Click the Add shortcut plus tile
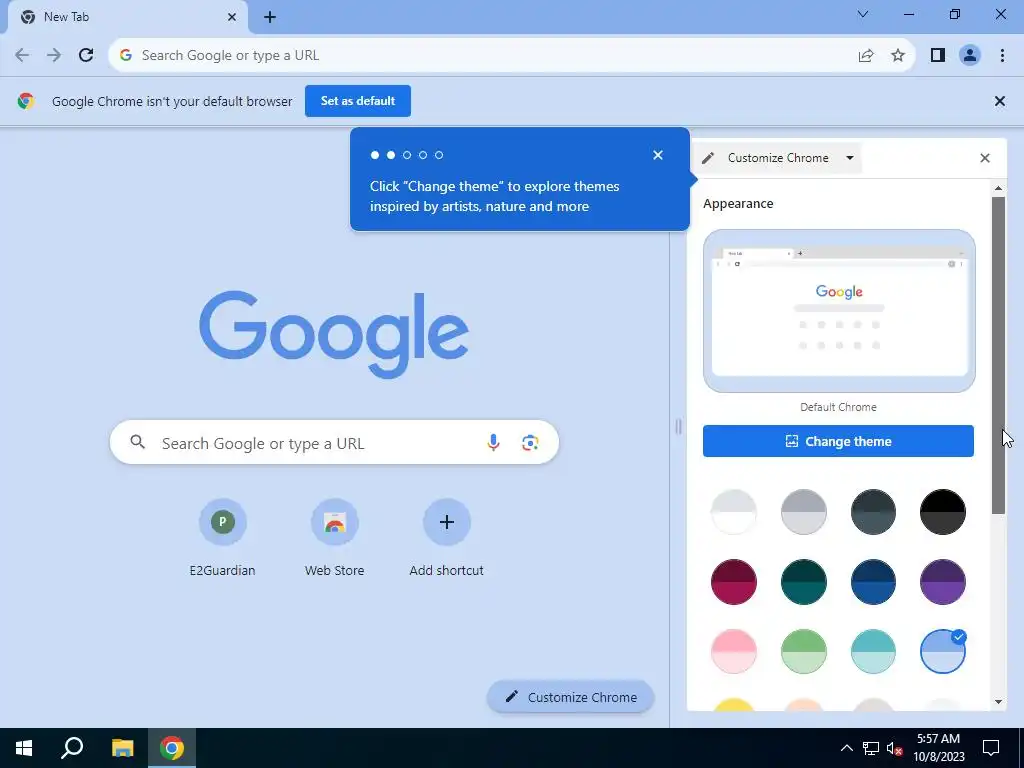1024x768 pixels. [447, 522]
